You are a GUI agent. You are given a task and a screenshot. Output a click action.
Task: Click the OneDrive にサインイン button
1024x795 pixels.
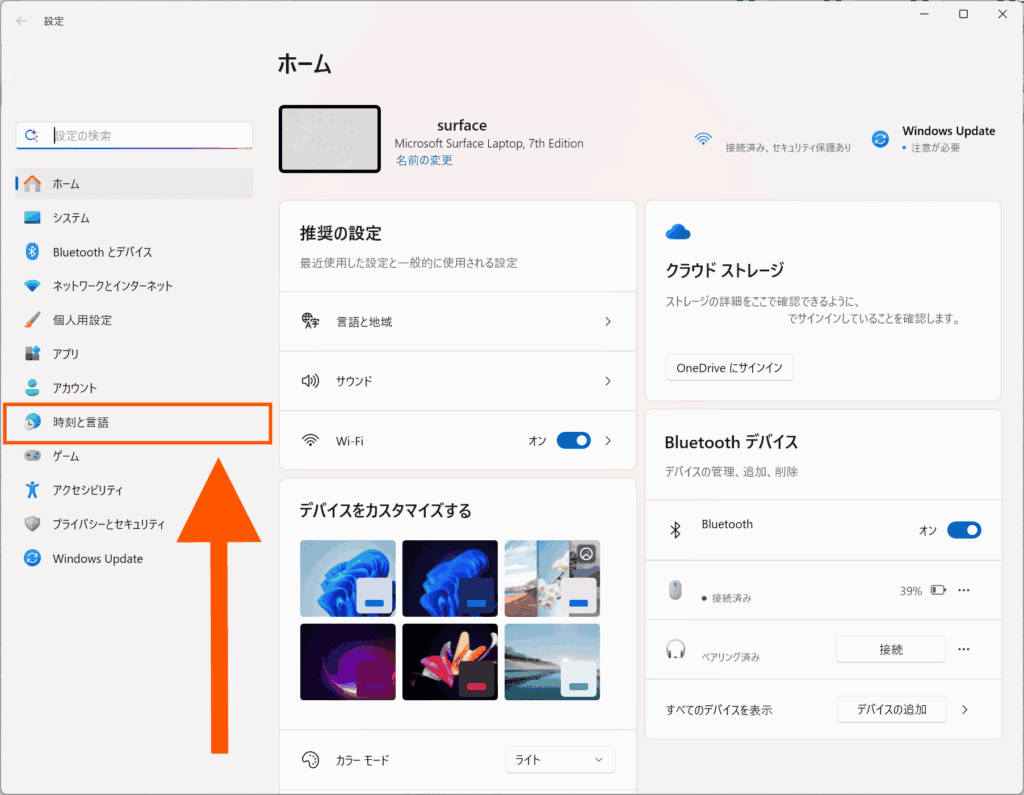click(729, 368)
